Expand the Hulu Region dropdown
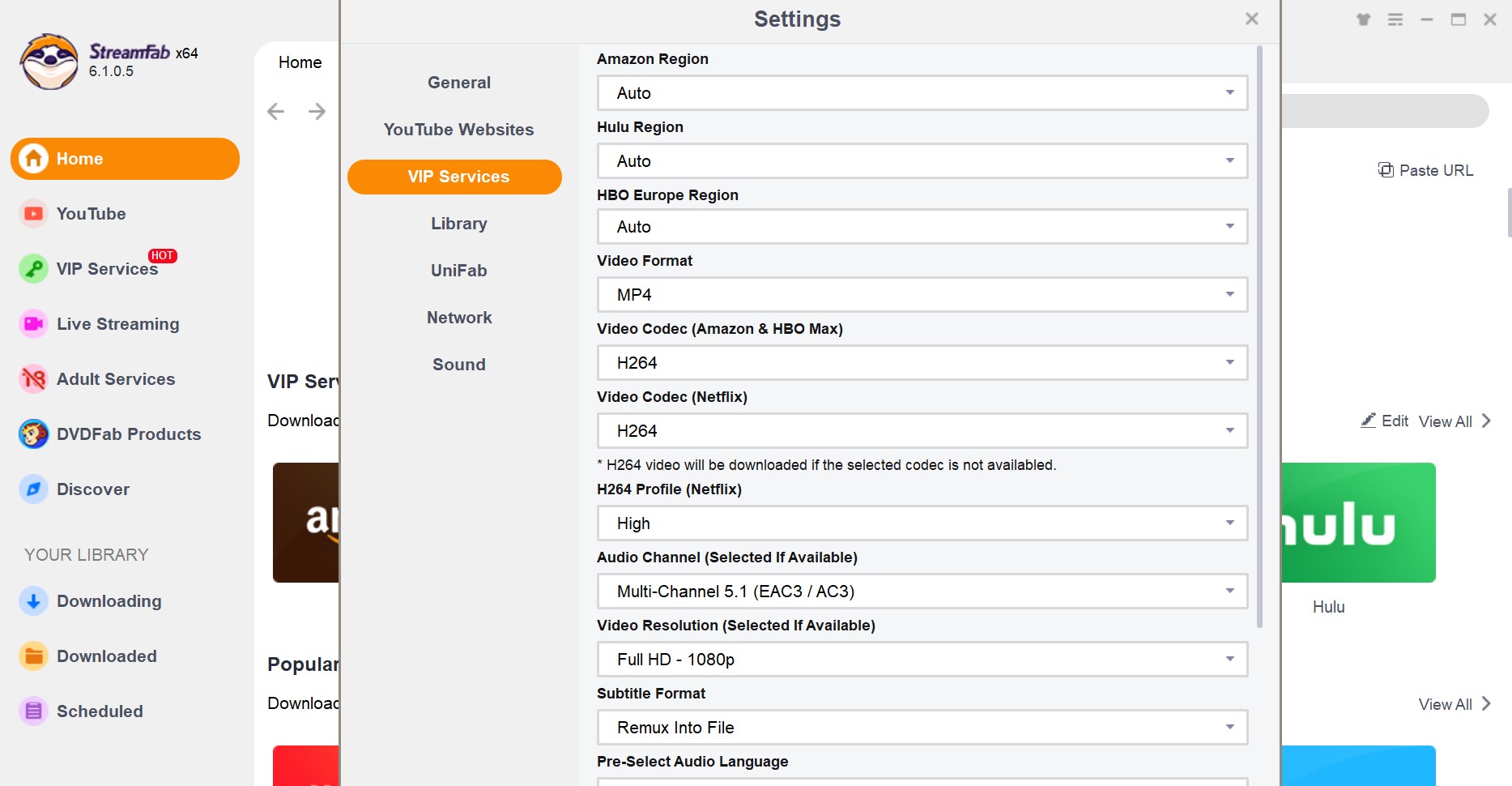The width and height of the screenshot is (1512, 786). pos(922,161)
